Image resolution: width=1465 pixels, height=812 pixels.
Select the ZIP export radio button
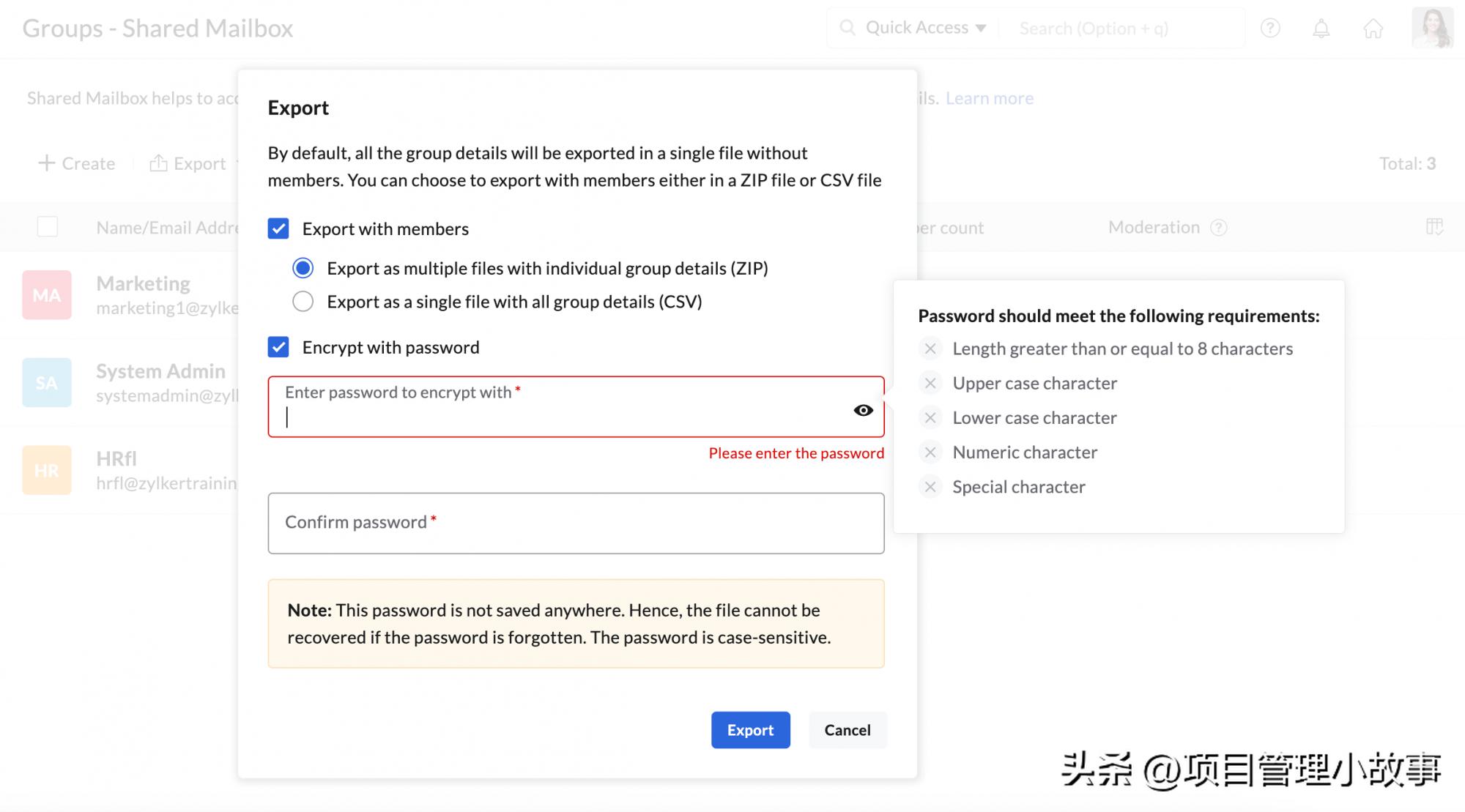(x=303, y=268)
